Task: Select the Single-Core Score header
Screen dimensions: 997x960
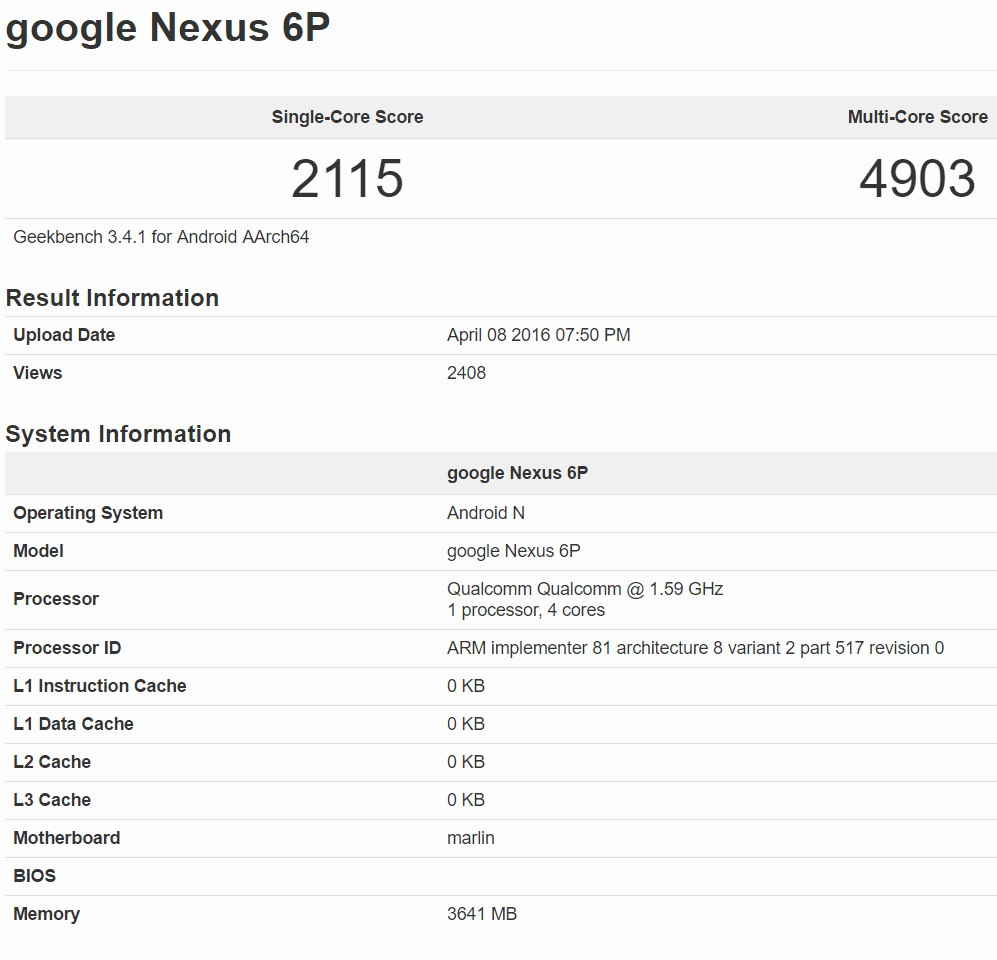Action: [347, 117]
